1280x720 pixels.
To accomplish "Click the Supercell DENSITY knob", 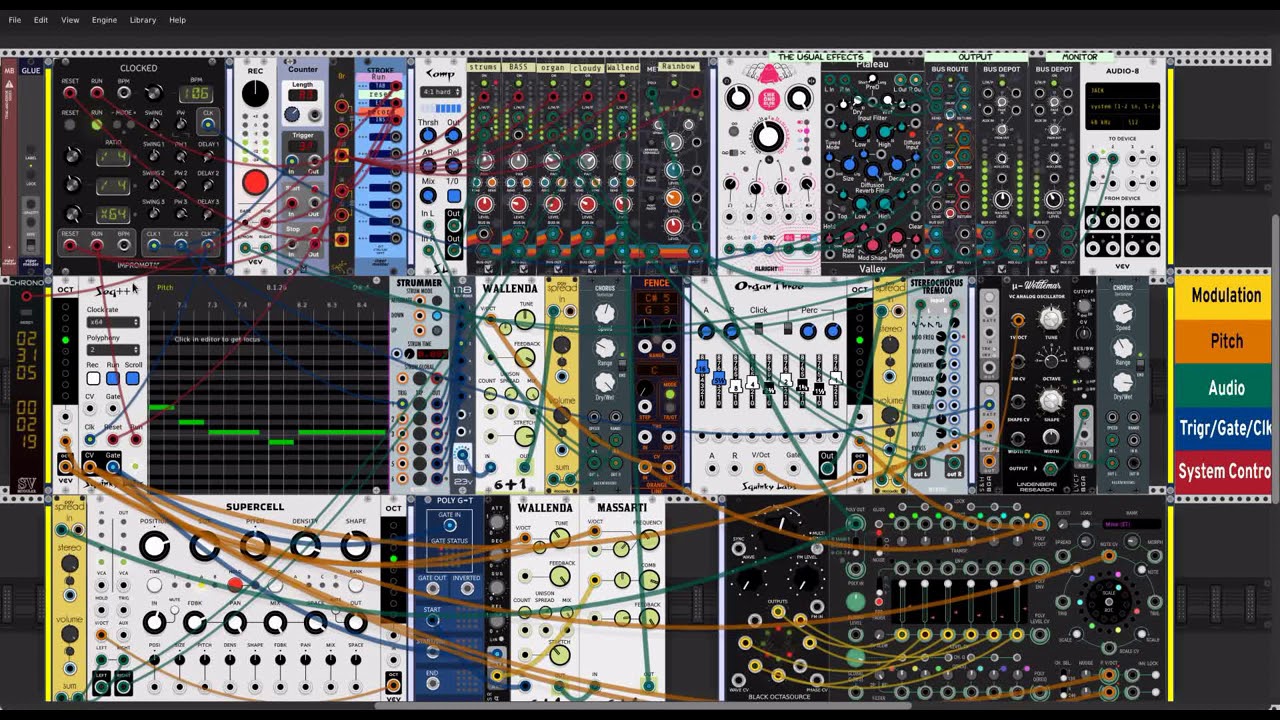I will tap(306, 546).
